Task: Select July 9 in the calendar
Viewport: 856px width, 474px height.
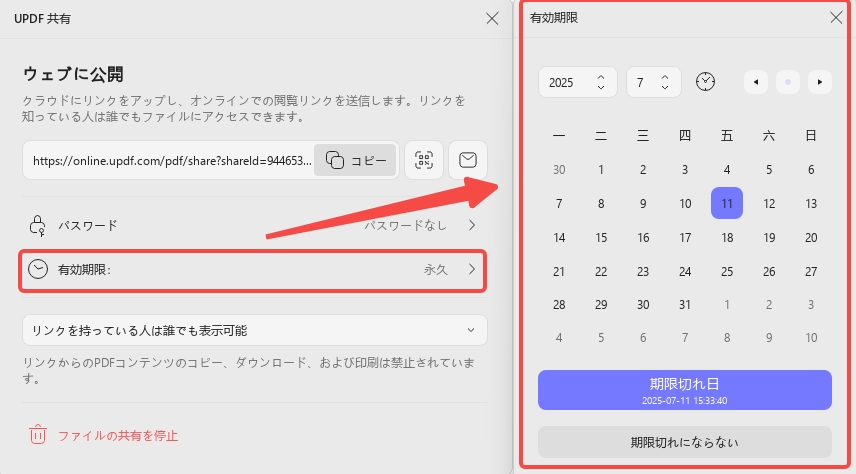Action: pyautogui.click(x=643, y=204)
